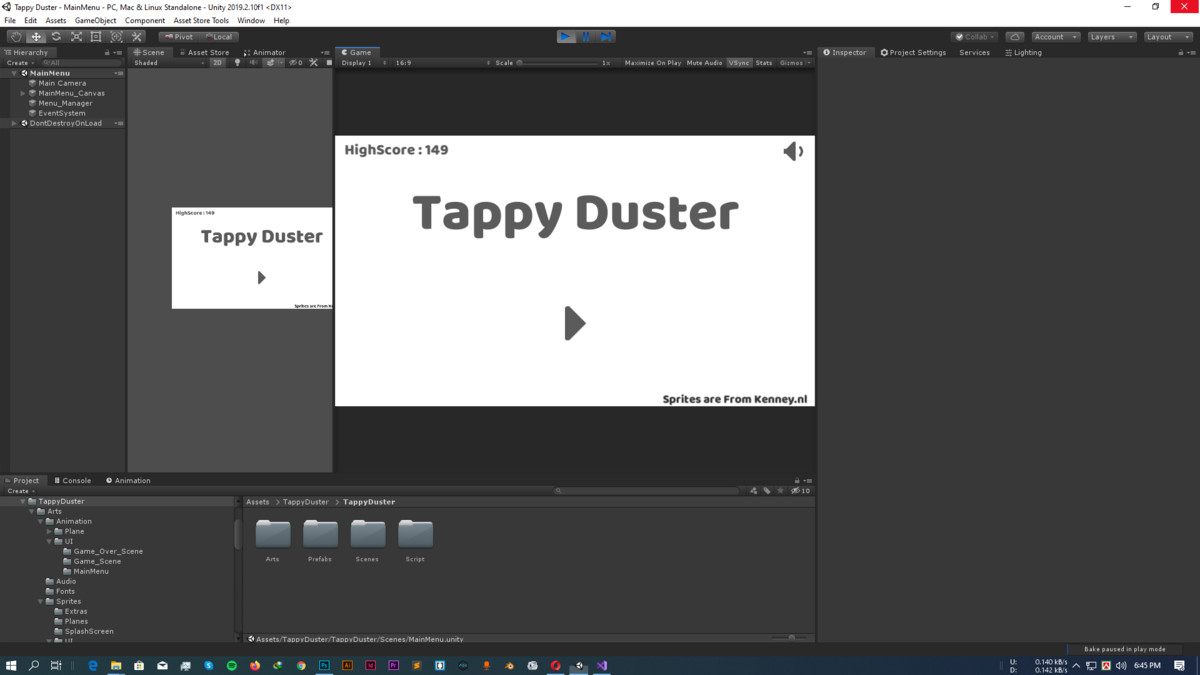The width and height of the screenshot is (1200, 675).
Task: Open the GameObject menu
Action: 95,19
